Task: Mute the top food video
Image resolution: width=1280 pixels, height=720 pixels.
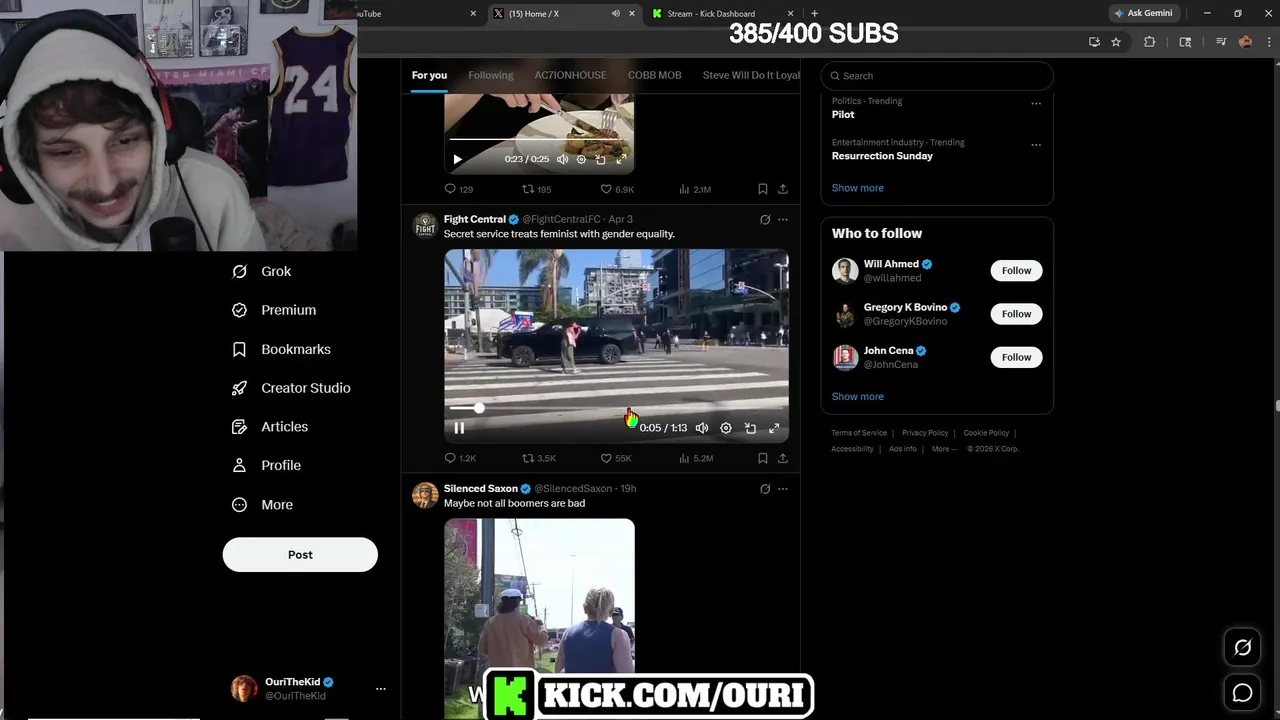Action: tap(562, 159)
